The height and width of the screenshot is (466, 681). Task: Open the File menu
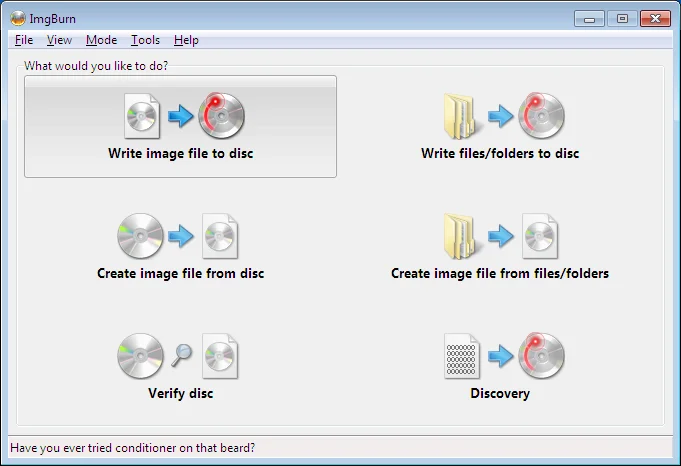click(24, 40)
